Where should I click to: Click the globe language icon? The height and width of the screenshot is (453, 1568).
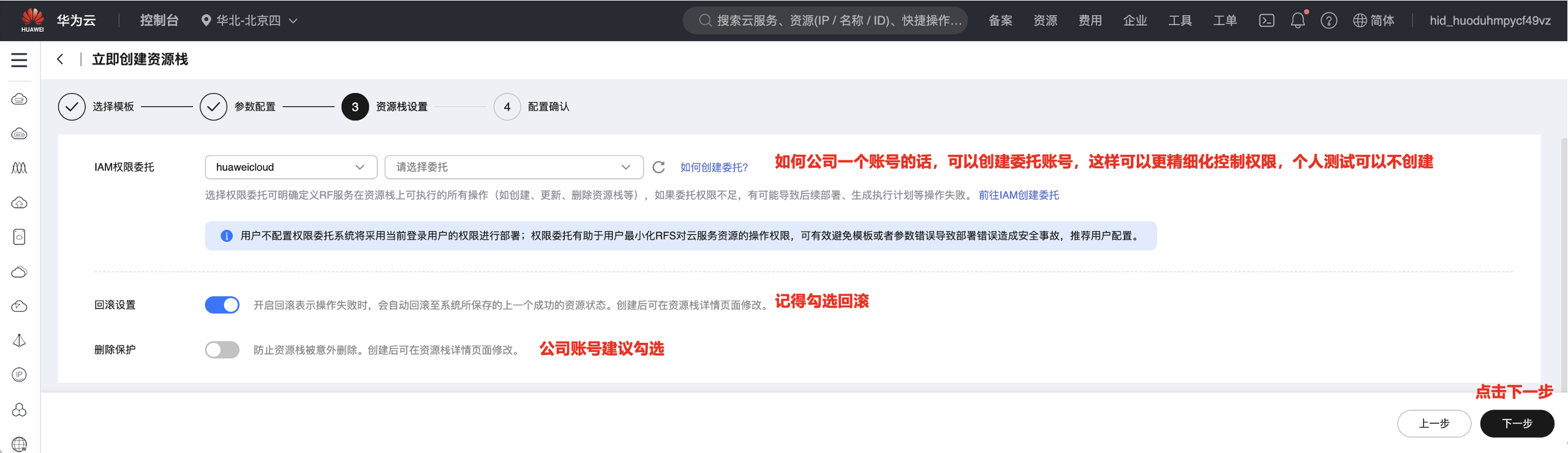tap(1360, 21)
